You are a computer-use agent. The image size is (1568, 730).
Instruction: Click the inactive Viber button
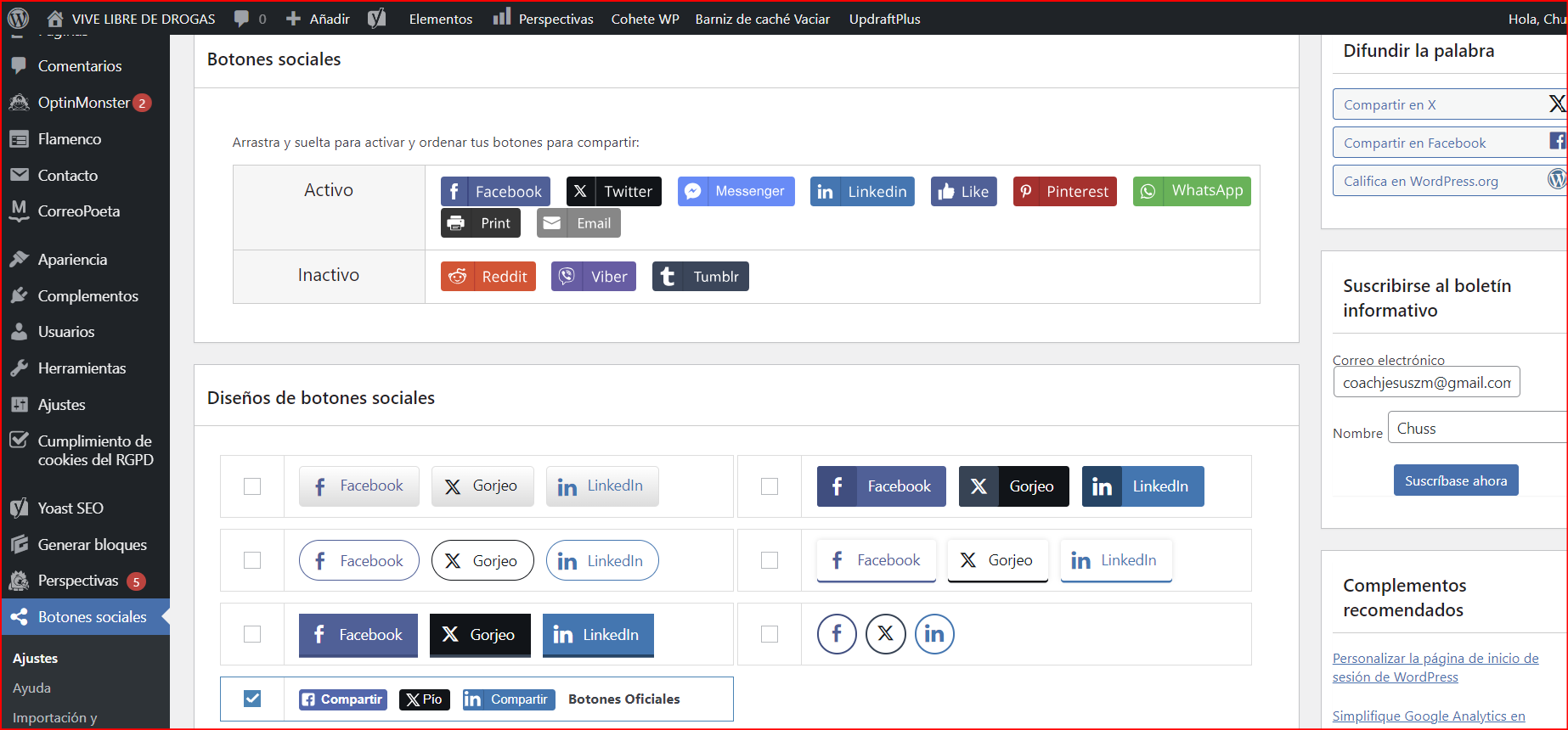point(594,276)
